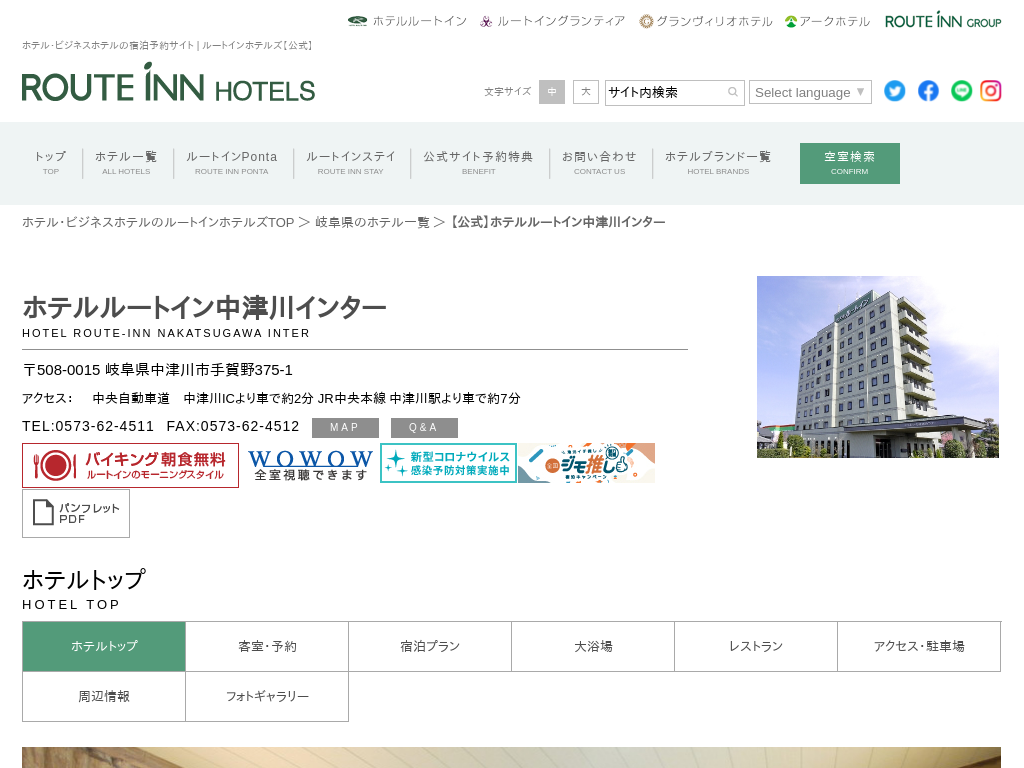Screen dimensions: 1024x768
Task: Open the Instagram social icon
Action: point(991,91)
